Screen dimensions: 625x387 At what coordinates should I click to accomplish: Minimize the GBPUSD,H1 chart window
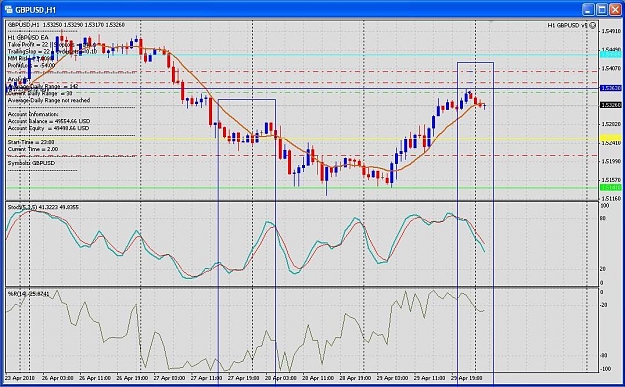(x=588, y=10)
